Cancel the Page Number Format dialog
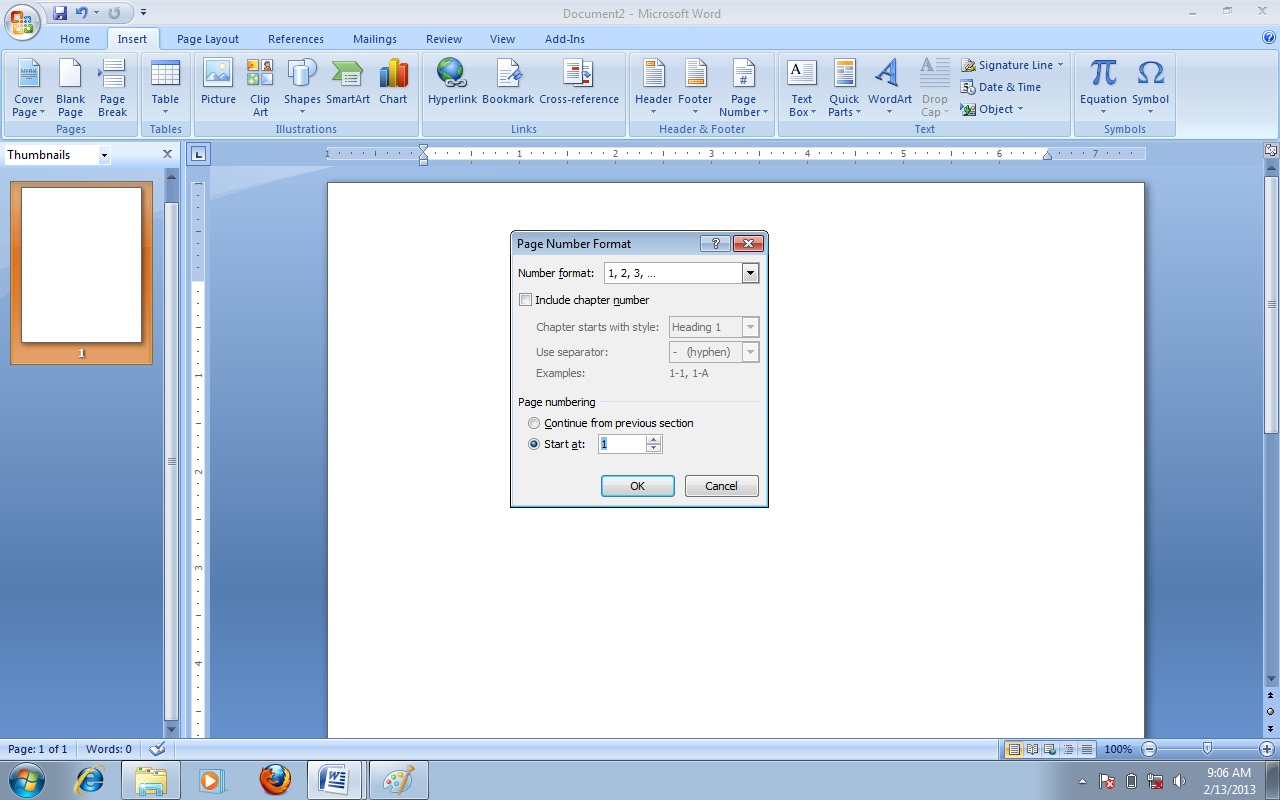1280x800 pixels. click(721, 486)
